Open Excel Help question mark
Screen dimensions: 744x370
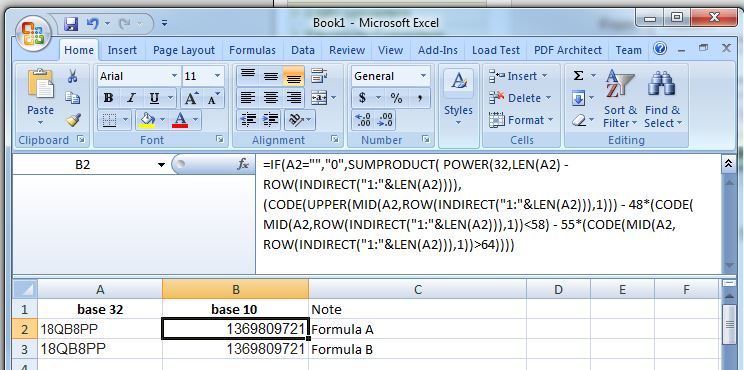pyautogui.click(x=660, y=48)
